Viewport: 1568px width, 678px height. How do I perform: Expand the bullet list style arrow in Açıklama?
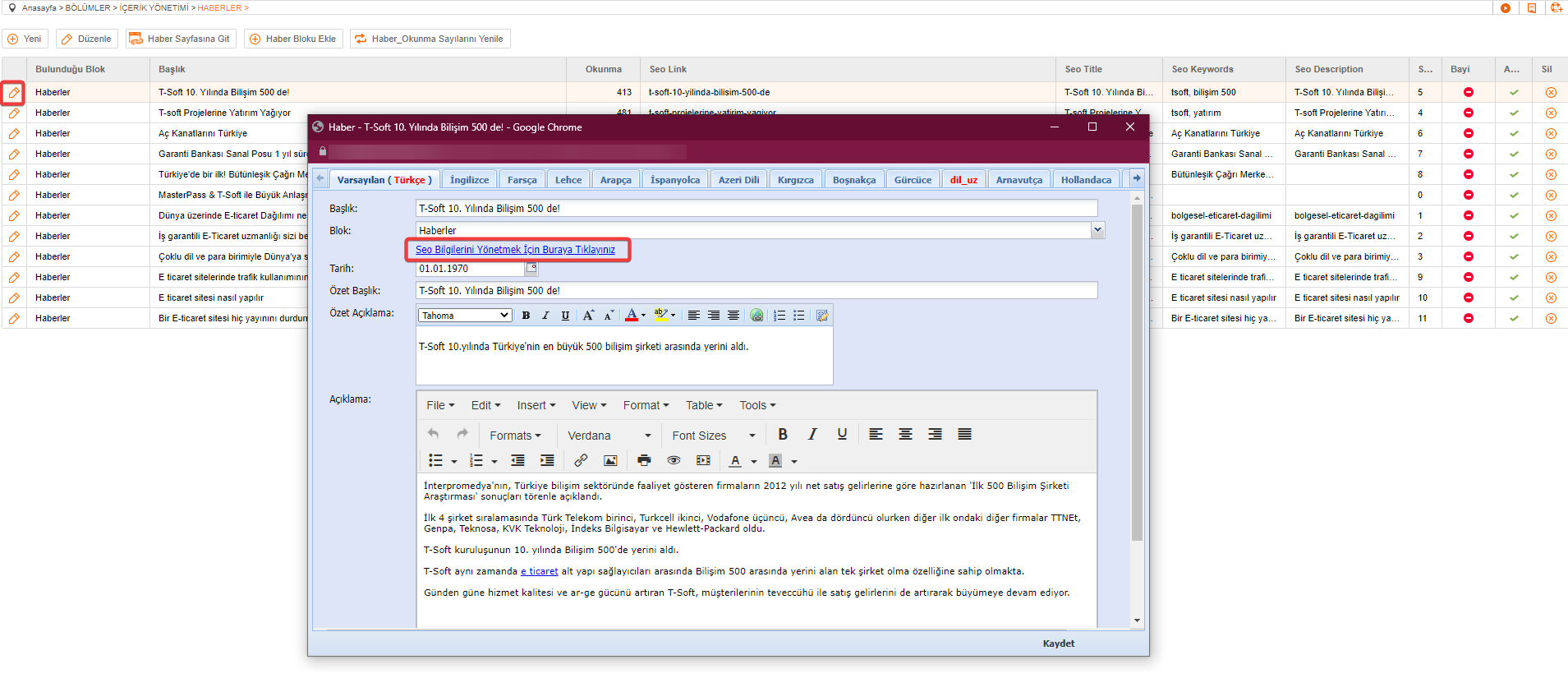454,461
